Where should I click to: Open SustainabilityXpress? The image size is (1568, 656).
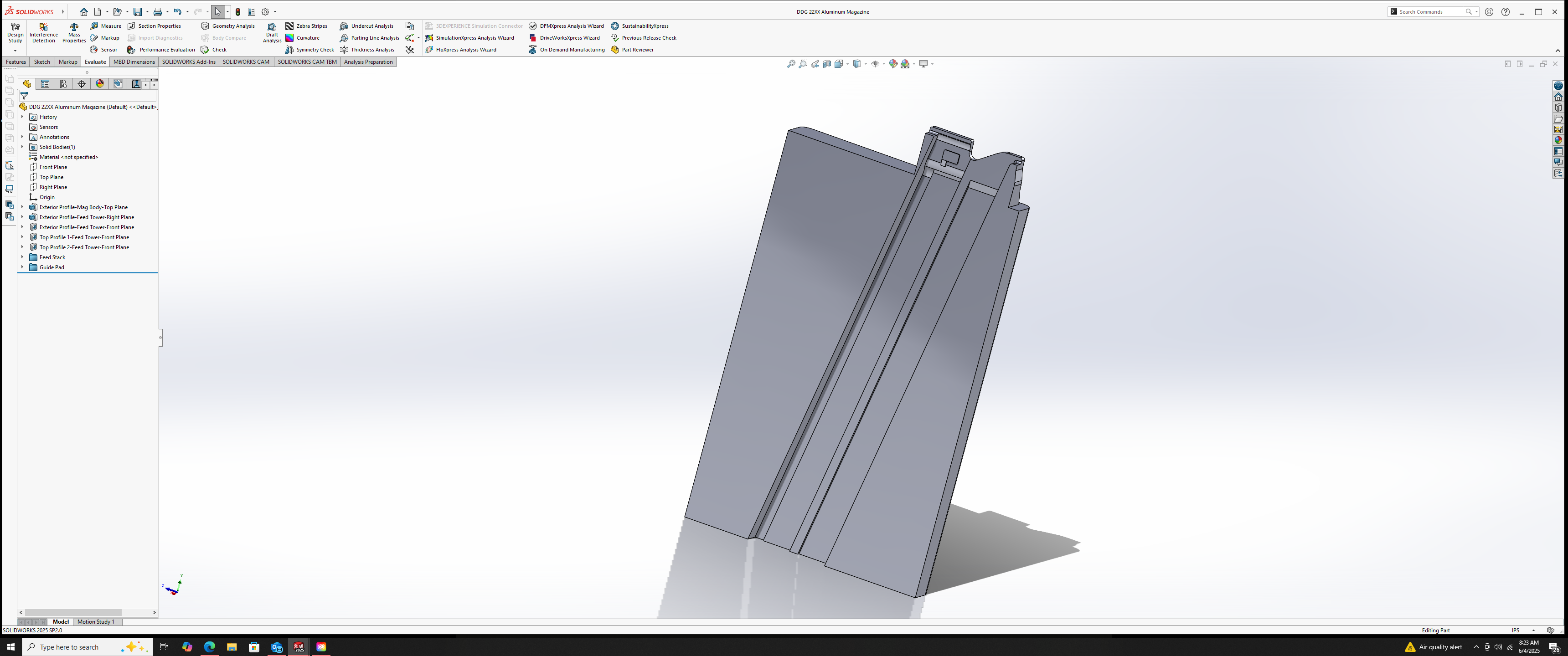tap(640, 26)
